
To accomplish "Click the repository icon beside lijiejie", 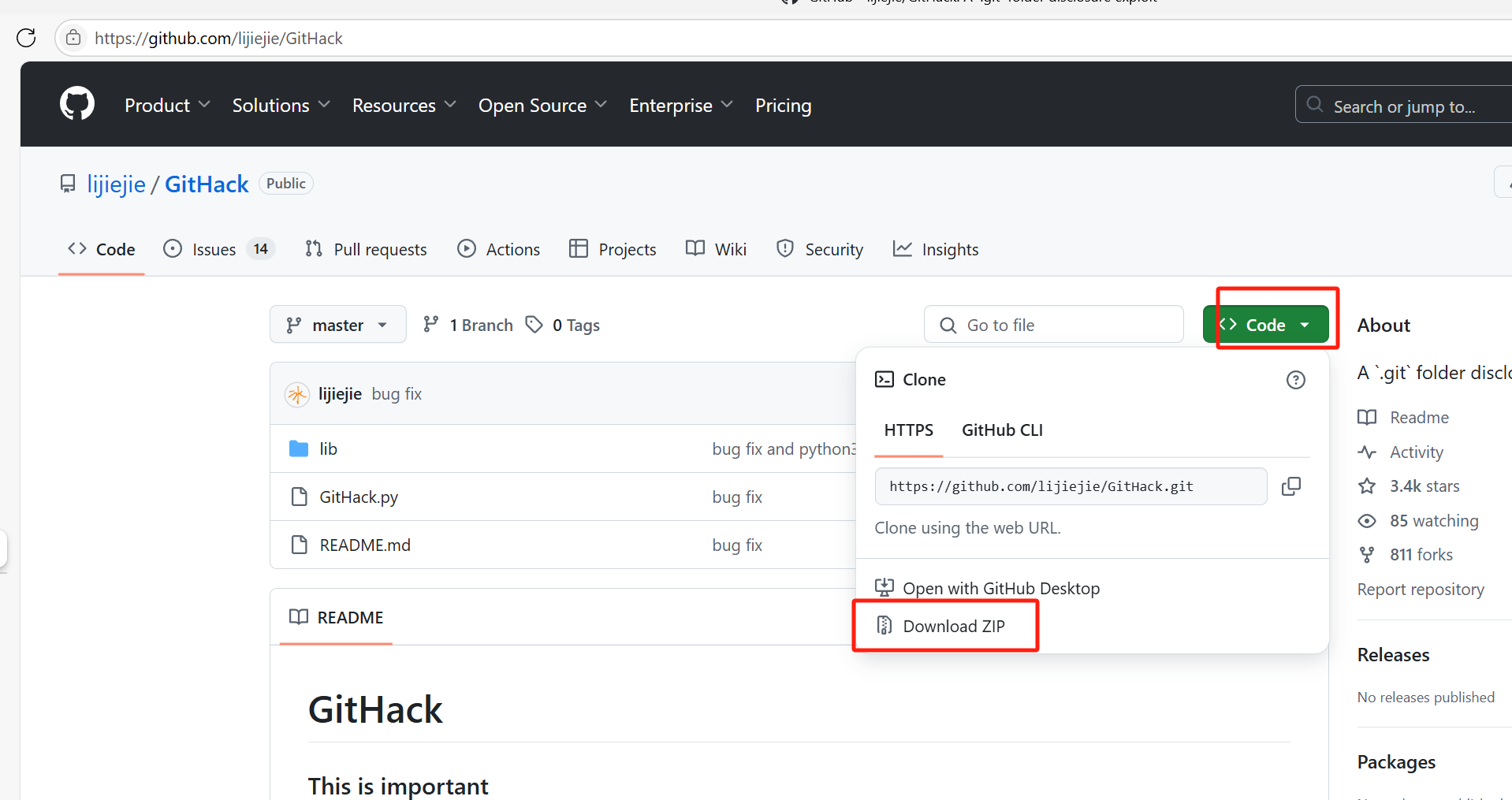I will pos(68,184).
